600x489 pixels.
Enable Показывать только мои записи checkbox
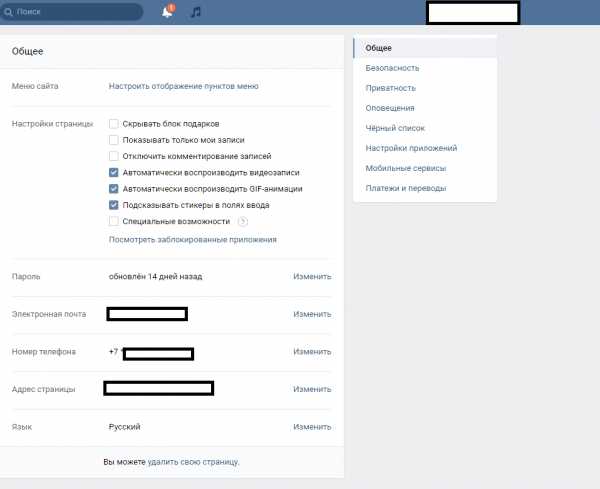pyautogui.click(x=114, y=140)
